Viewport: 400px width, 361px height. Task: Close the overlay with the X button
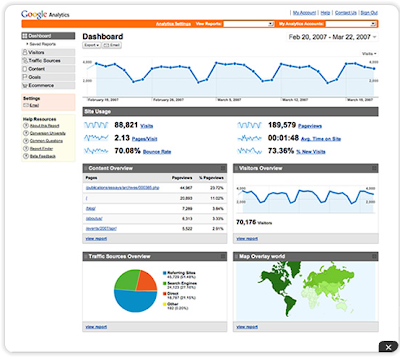tap(388, 347)
